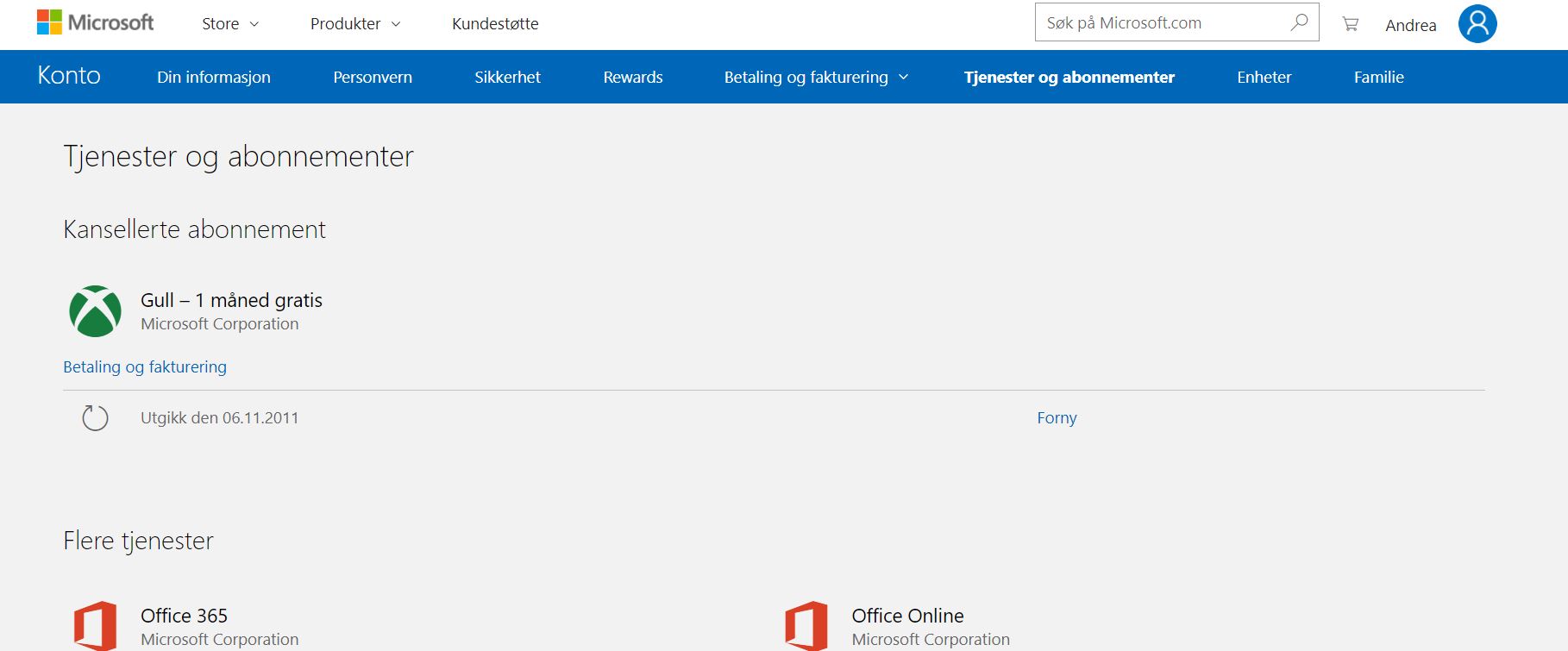Click the Office 365 title
This screenshot has height=651, width=1568.
[184, 616]
